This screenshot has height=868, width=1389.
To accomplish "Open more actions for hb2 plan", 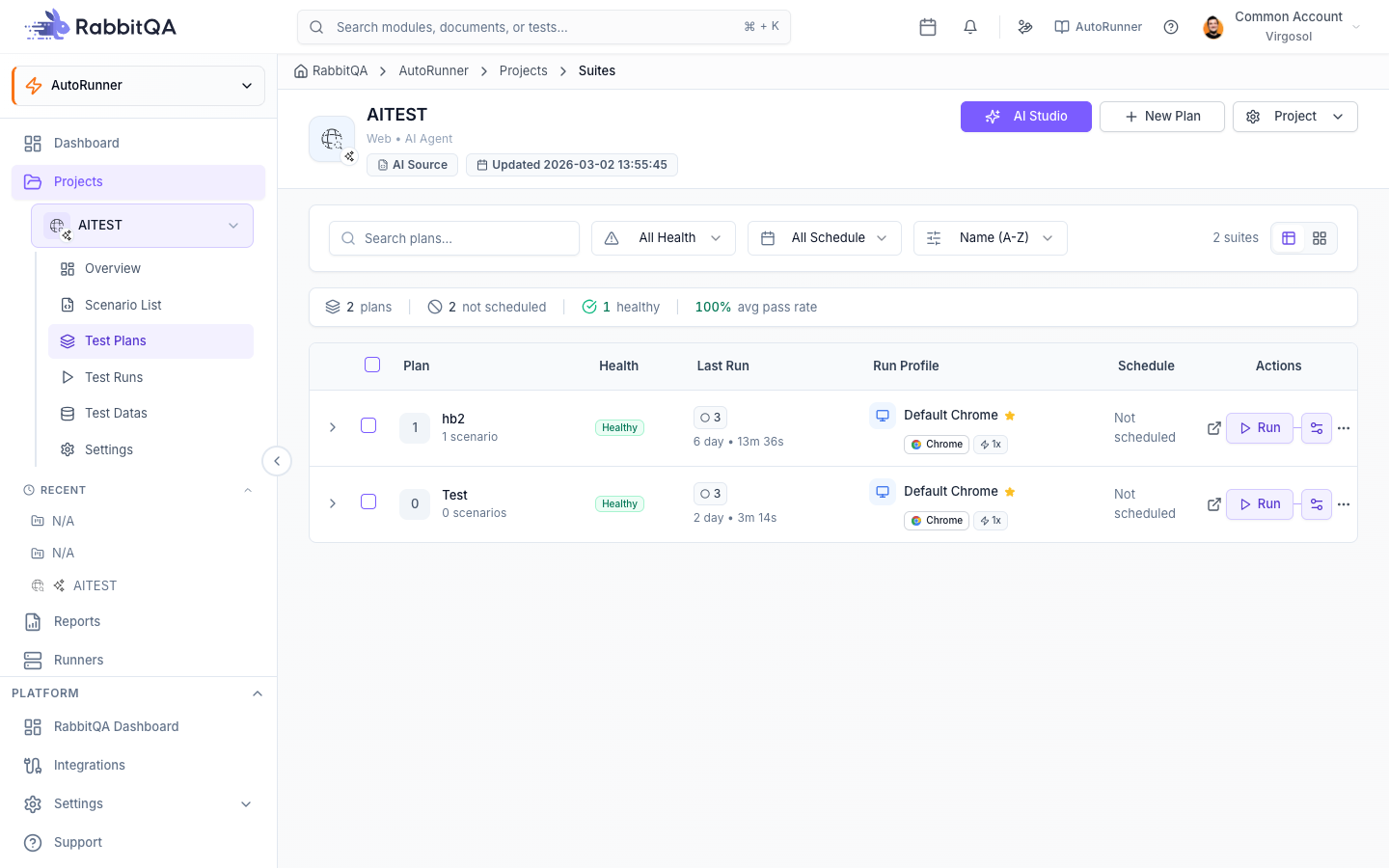I will tap(1344, 428).
